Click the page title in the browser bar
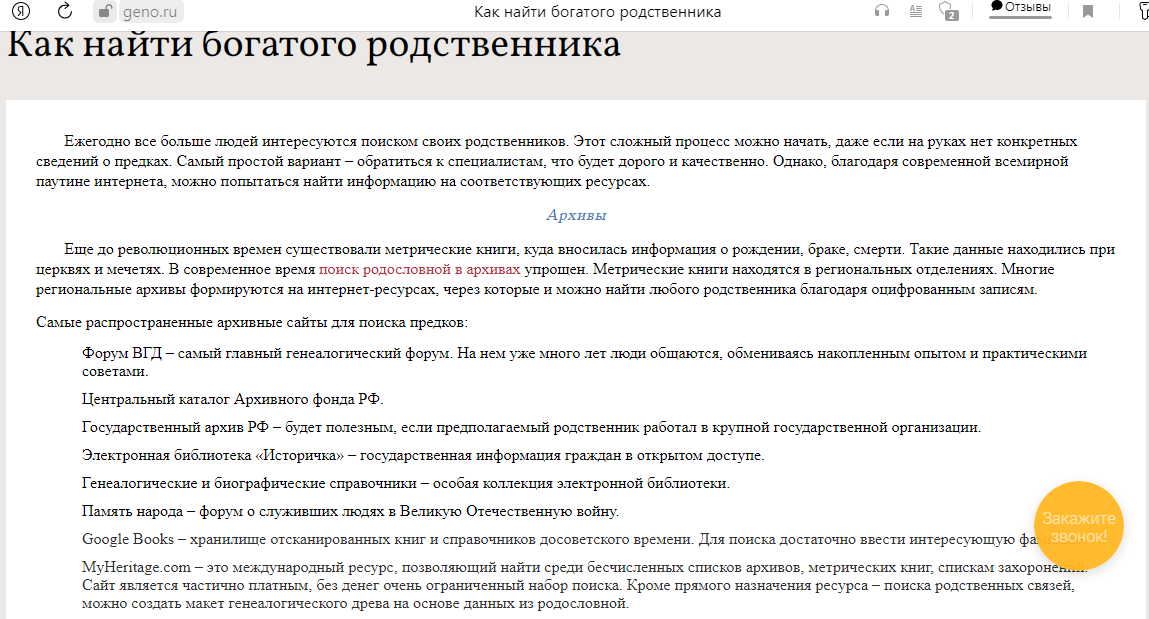 (597, 12)
